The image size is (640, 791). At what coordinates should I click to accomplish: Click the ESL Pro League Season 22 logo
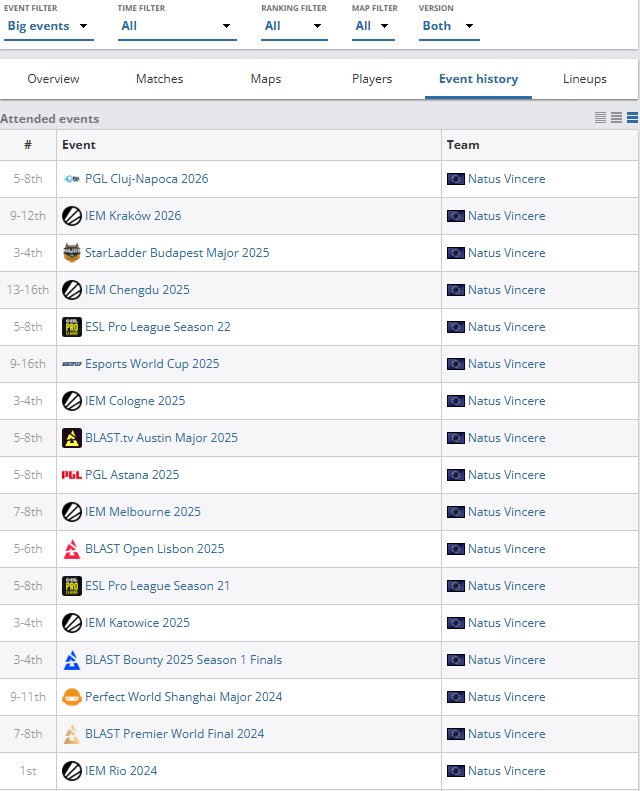tap(72, 327)
